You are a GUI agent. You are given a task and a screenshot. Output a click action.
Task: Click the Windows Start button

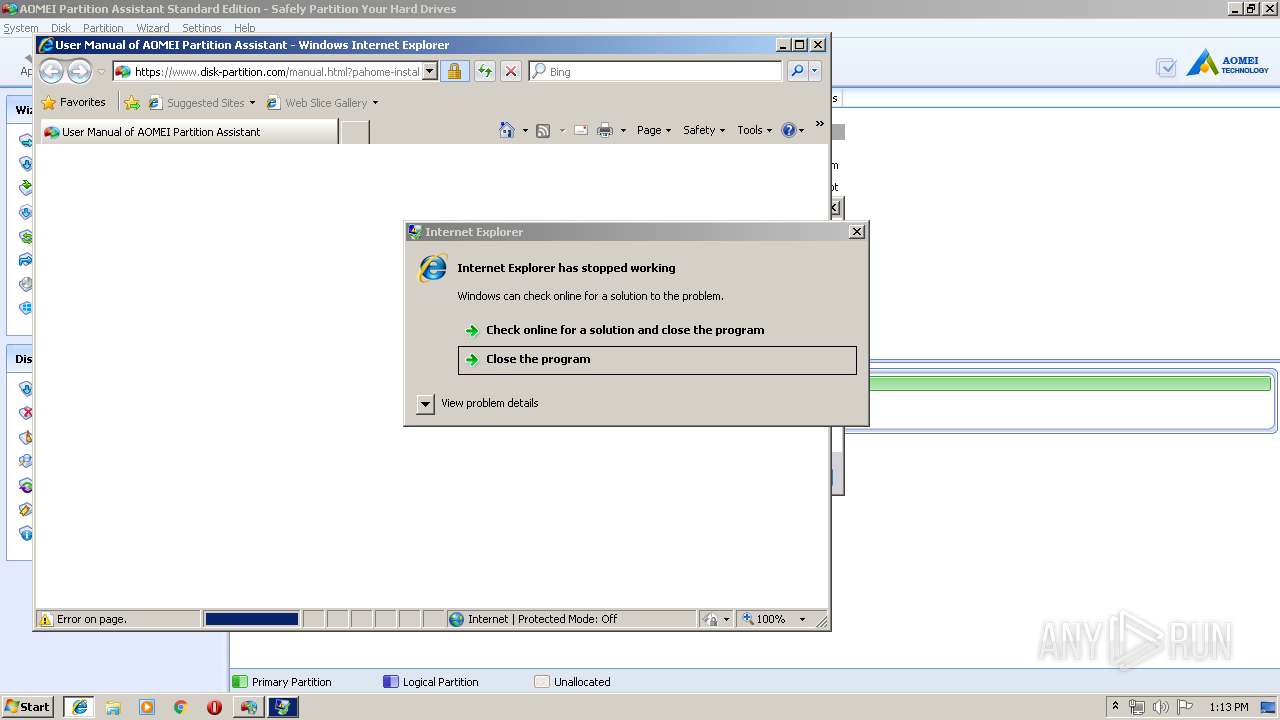[27, 707]
